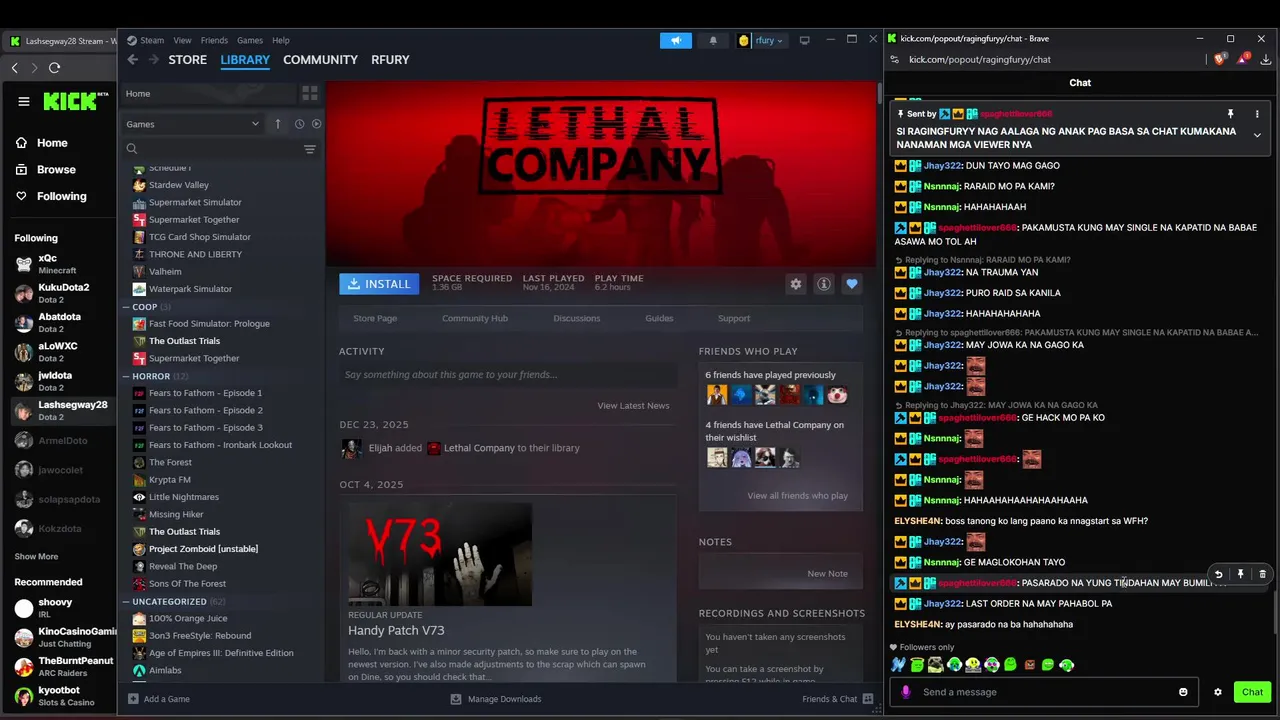This screenshot has height=720, width=1280.
Task: Open the Help menu in Steam
Action: [281, 40]
